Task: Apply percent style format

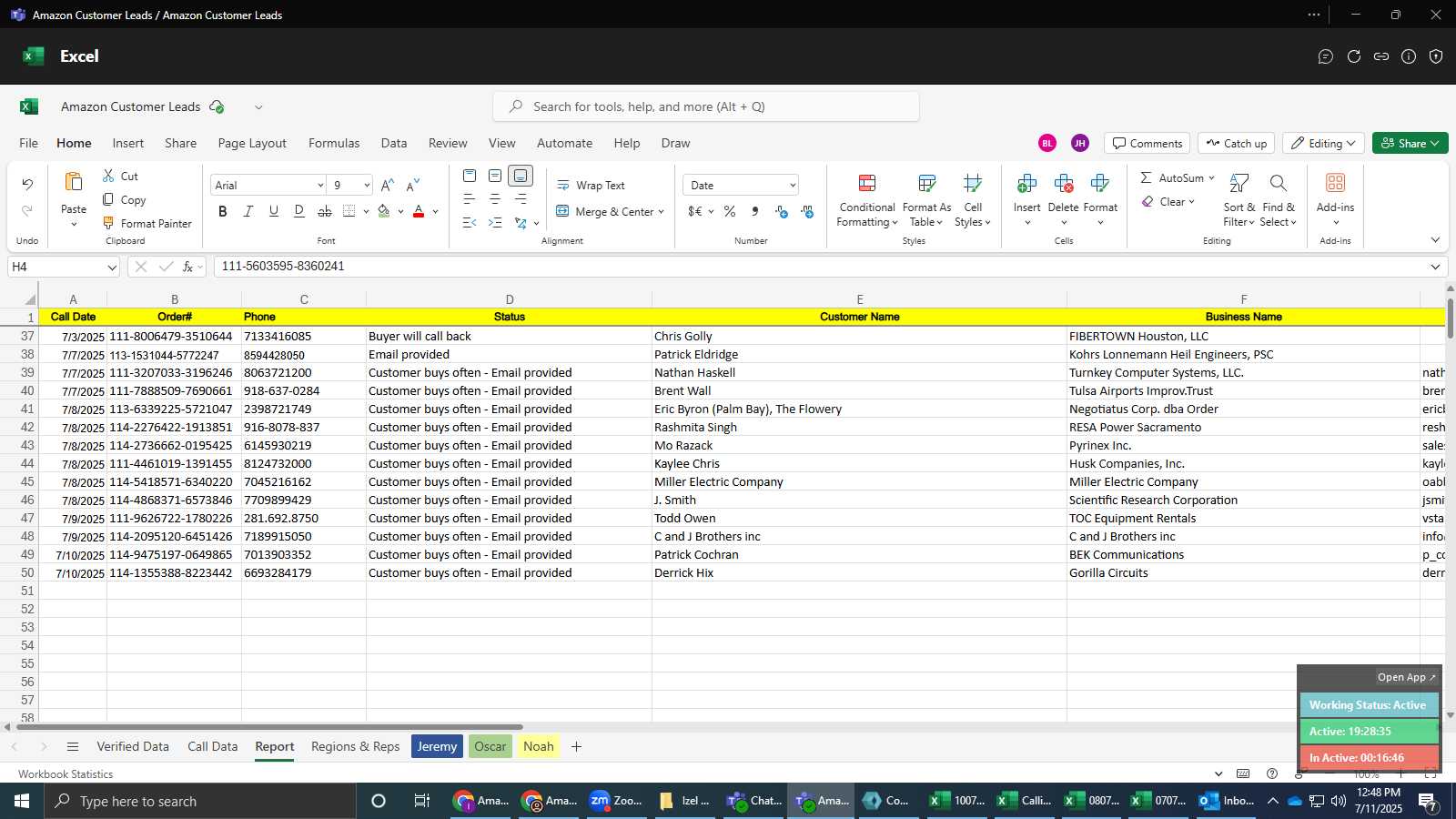Action: point(730,211)
